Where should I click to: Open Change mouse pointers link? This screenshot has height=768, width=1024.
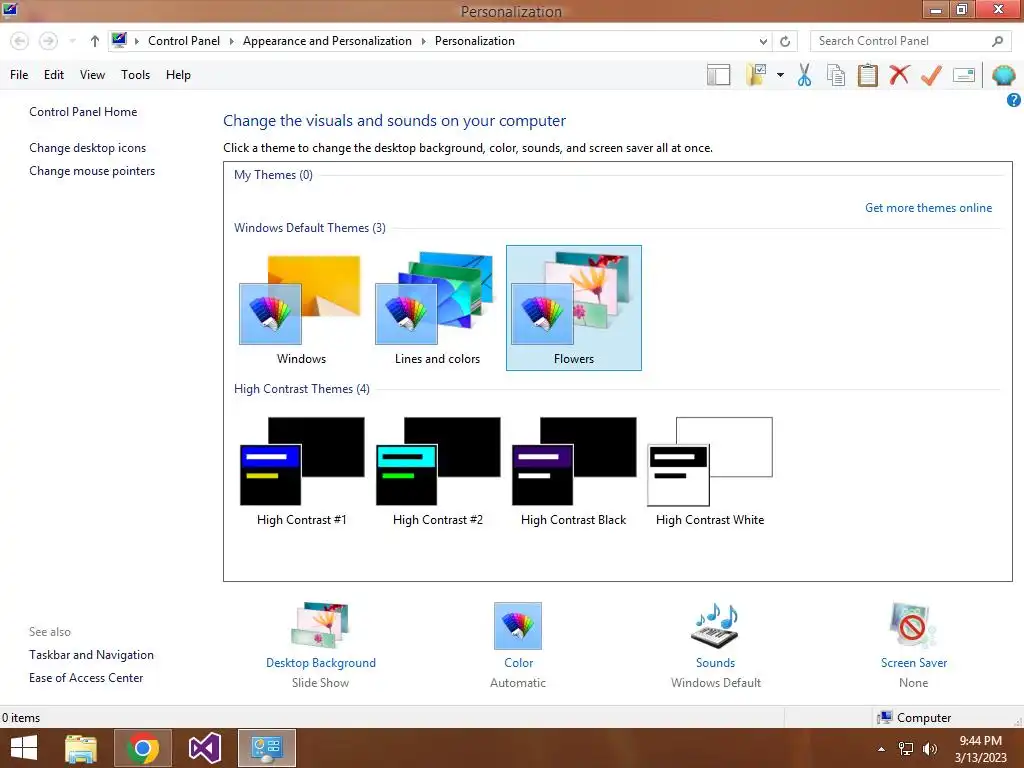click(x=92, y=170)
